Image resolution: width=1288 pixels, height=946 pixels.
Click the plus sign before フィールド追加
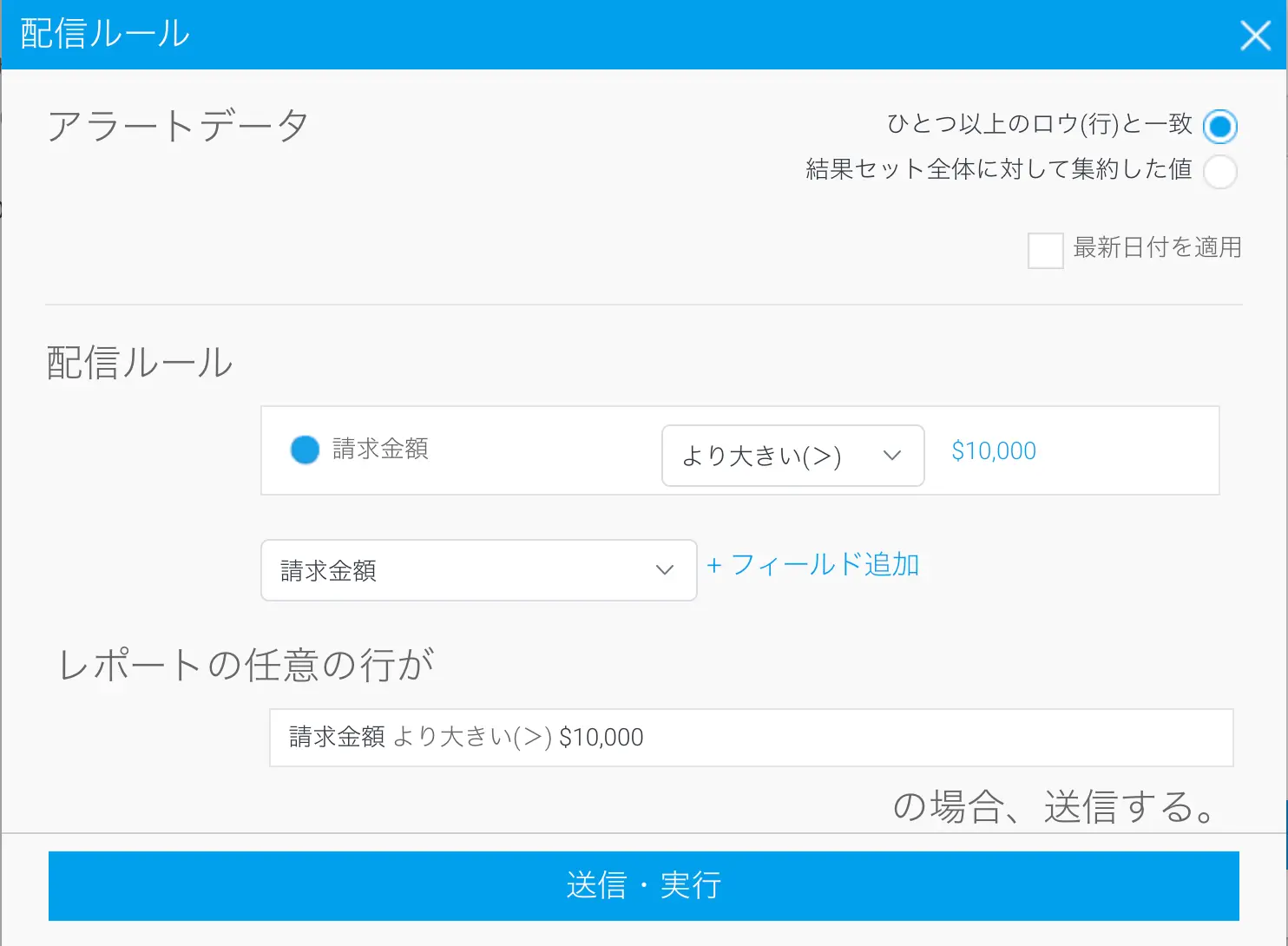pyautogui.click(x=714, y=566)
